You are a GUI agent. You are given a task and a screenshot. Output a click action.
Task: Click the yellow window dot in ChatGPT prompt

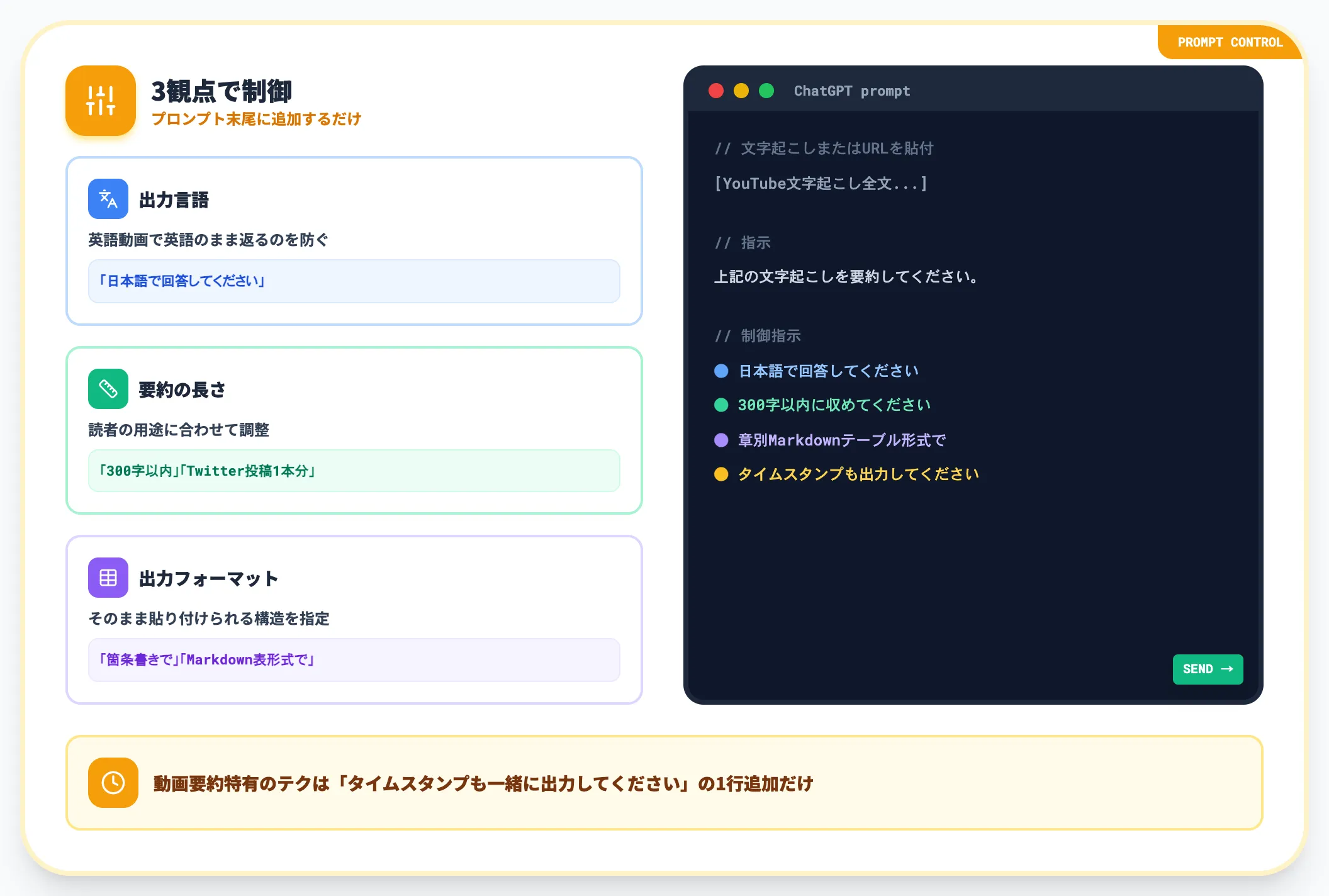[741, 91]
